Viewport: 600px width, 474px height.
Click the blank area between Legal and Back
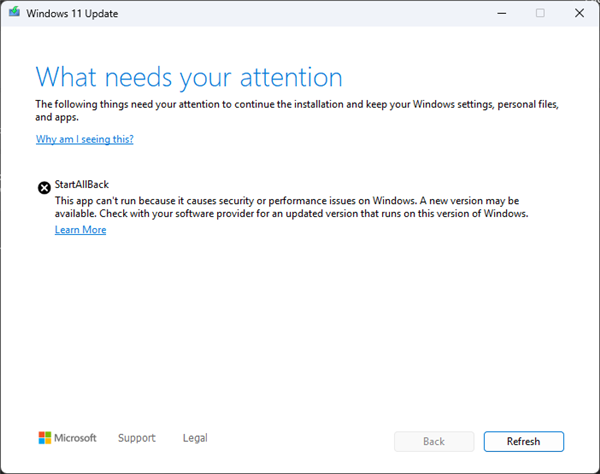tap(300, 440)
